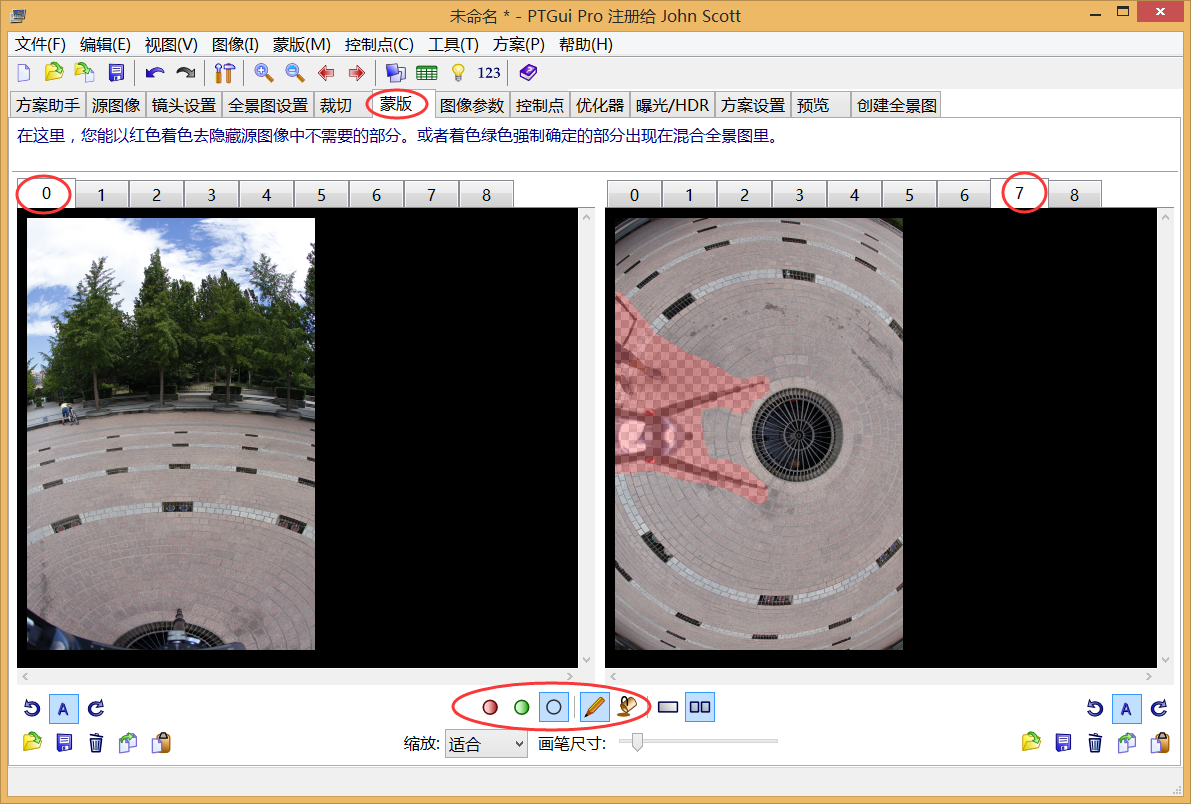The image size is (1191, 804).
Task: Click the zoom in magnifier icon
Action: pyautogui.click(x=264, y=72)
